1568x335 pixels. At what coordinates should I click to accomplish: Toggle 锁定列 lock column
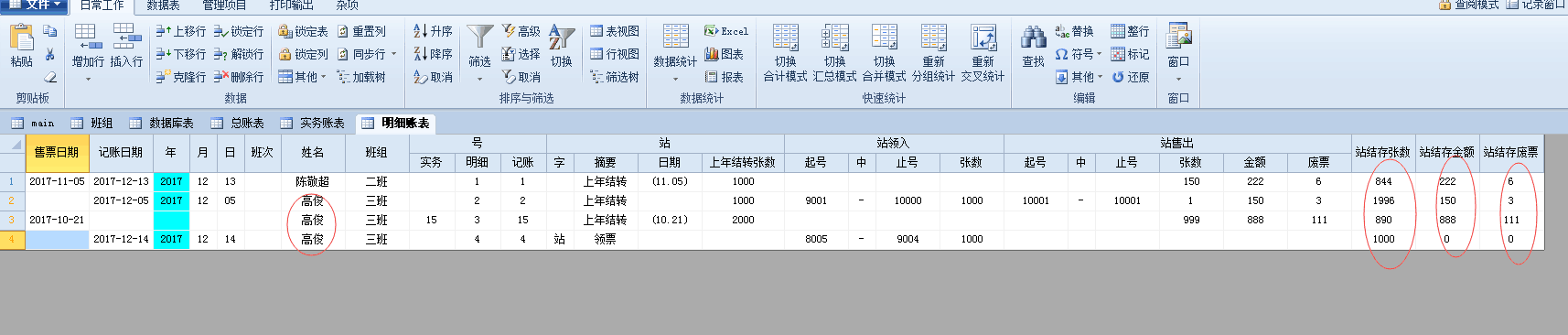303,54
